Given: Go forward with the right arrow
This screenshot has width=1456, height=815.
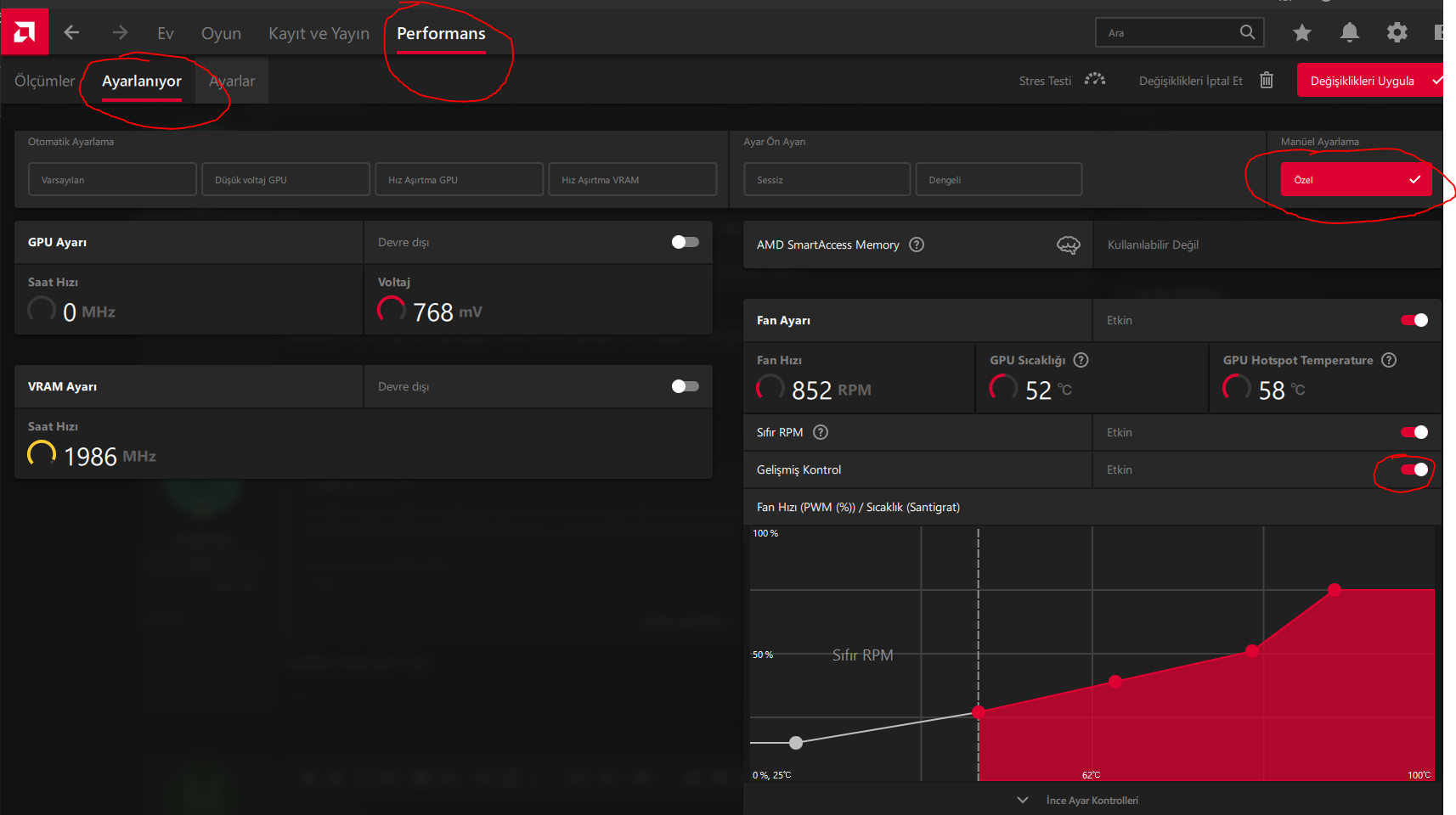Looking at the screenshot, I should coord(120,32).
